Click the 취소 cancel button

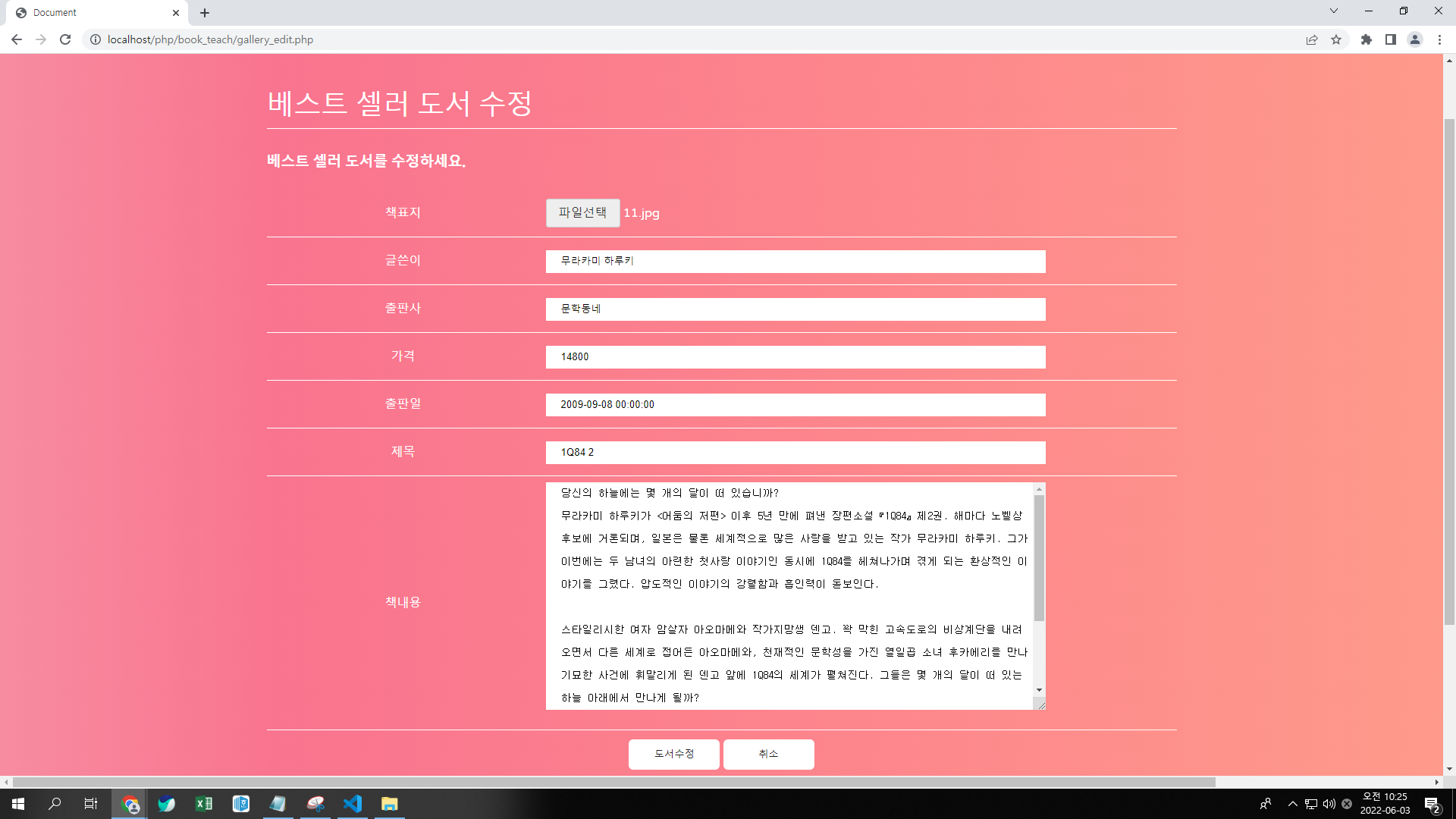tap(768, 754)
